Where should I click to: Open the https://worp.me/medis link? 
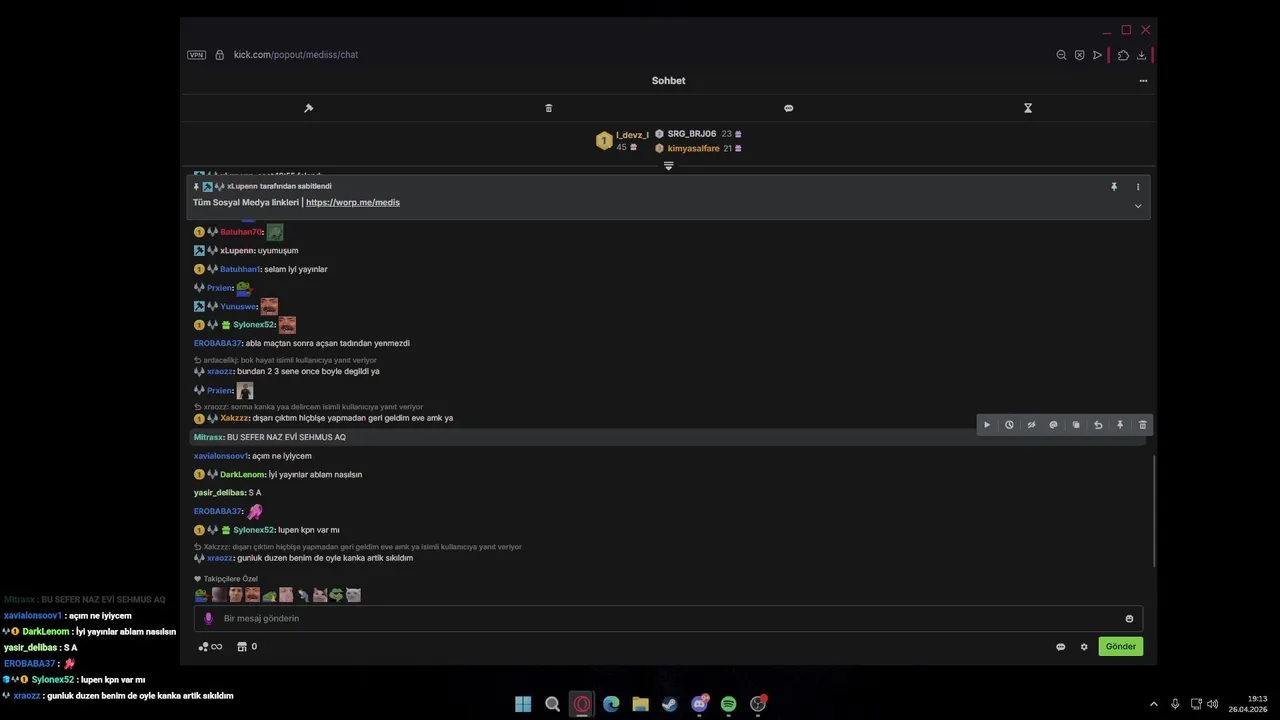[353, 202]
